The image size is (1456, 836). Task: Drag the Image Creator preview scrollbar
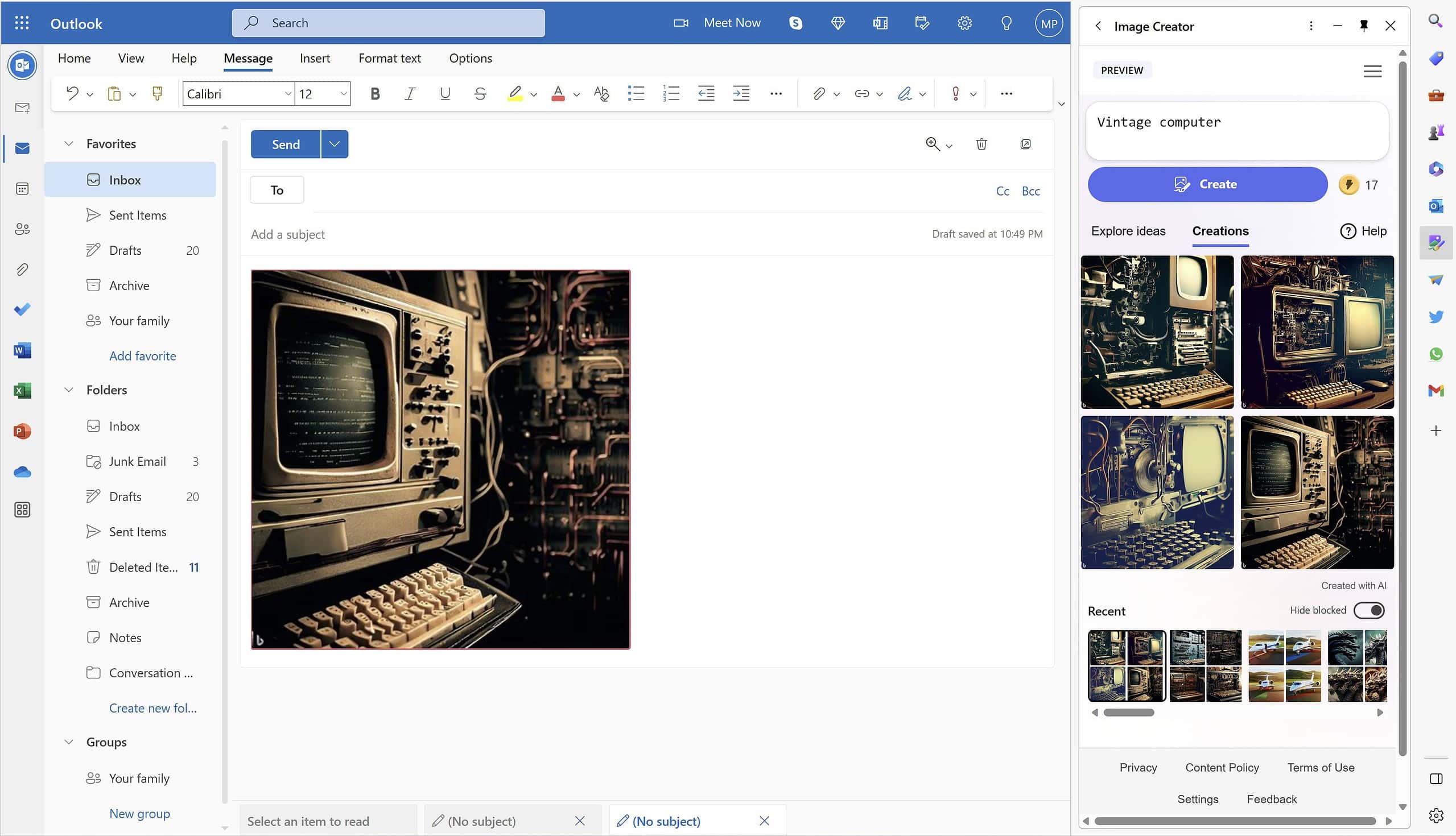(x=1128, y=712)
